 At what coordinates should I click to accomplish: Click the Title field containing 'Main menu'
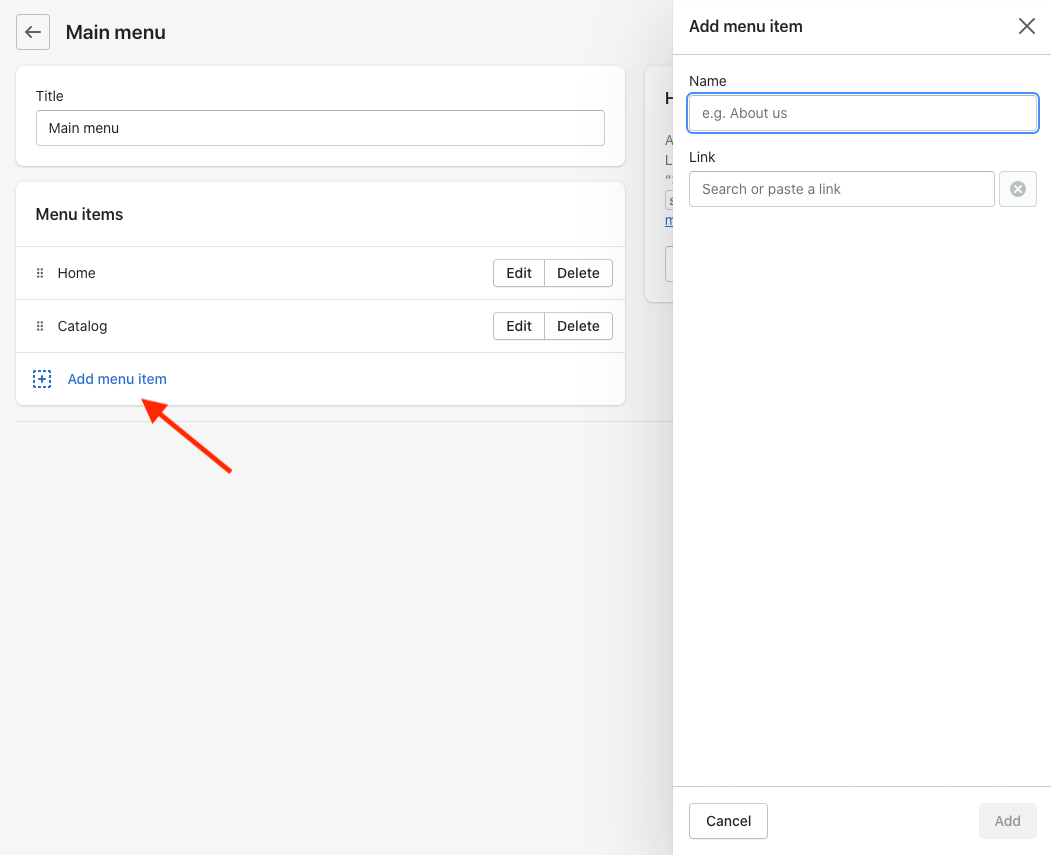(x=320, y=128)
